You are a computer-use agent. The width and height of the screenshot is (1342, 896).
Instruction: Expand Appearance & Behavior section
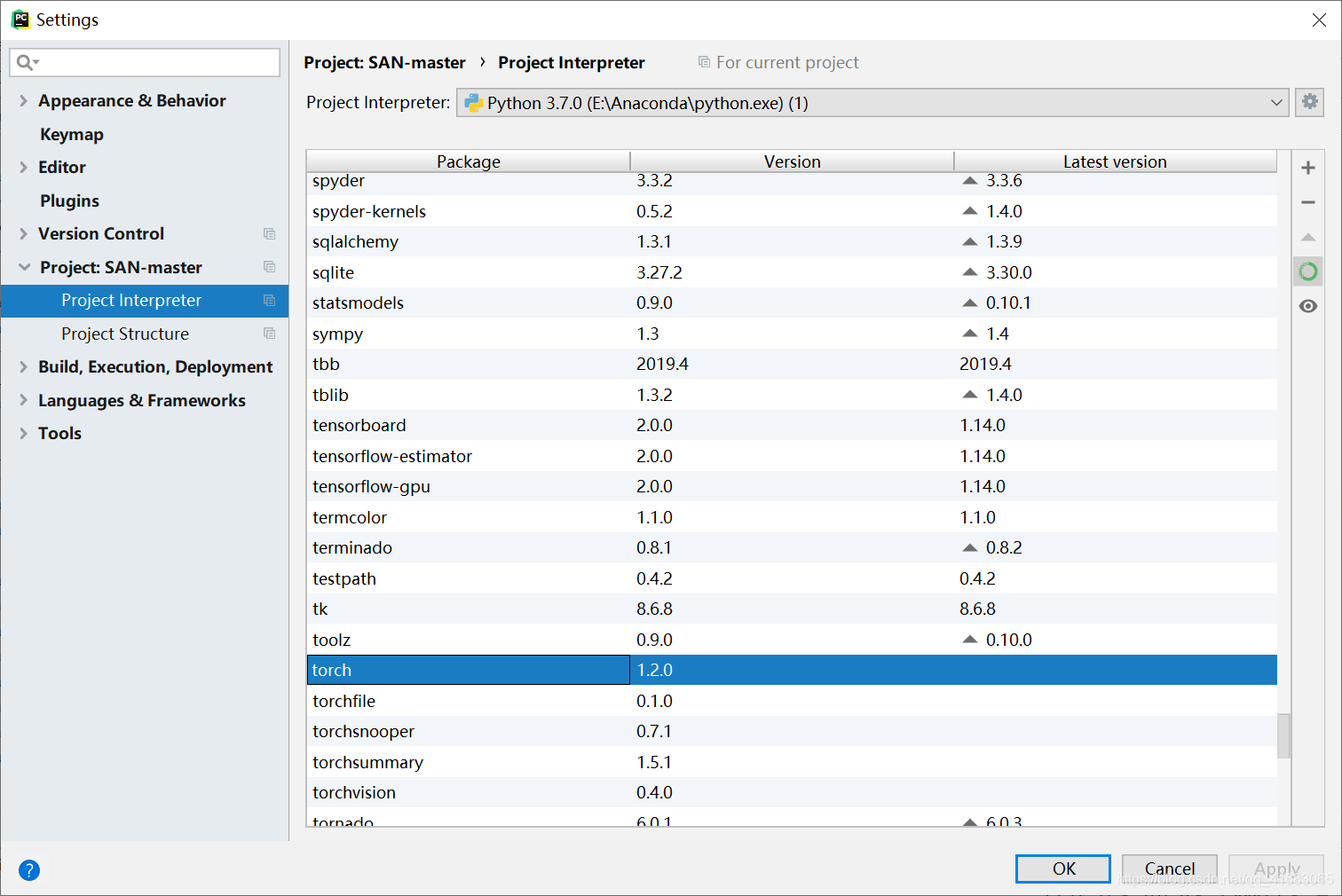pyautogui.click(x=23, y=101)
